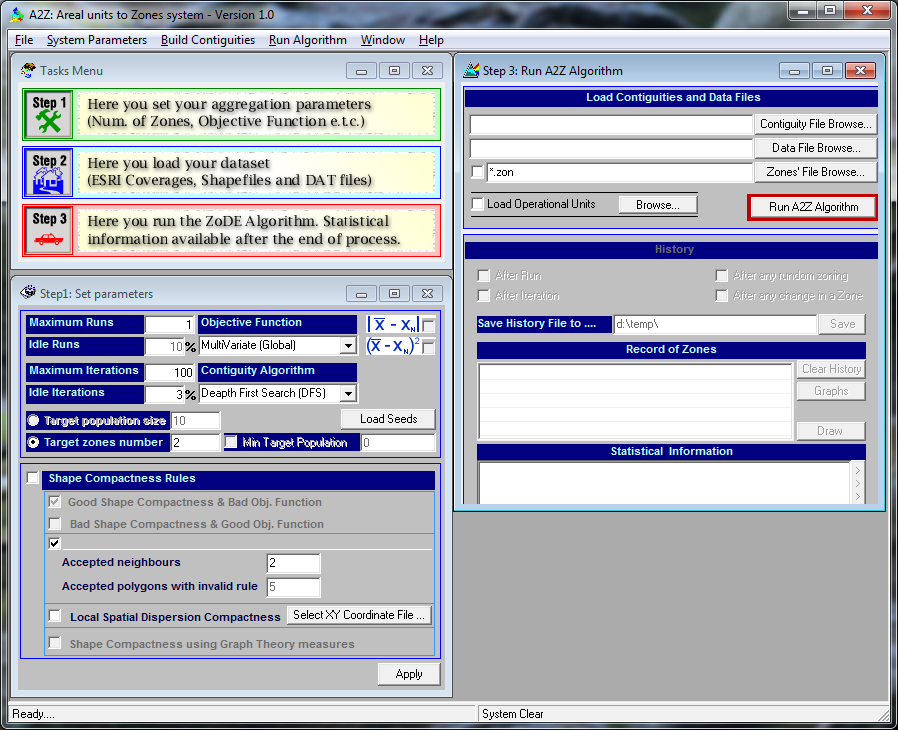This screenshot has width=898, height=730.
Task: Select the Target population size radio button
Action: pos(34,421)
